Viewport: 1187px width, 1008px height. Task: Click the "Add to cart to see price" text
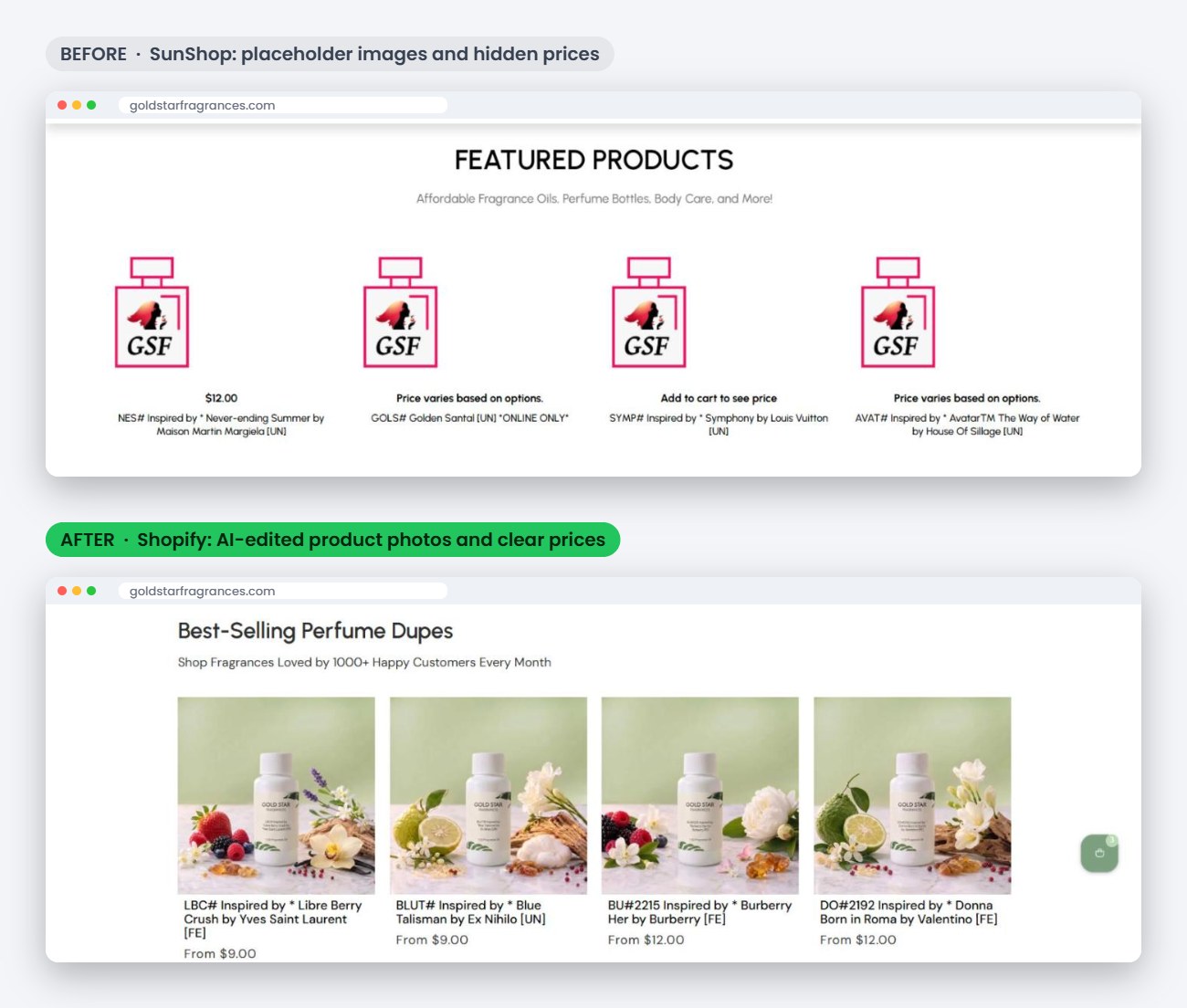[x=719, y=398]
